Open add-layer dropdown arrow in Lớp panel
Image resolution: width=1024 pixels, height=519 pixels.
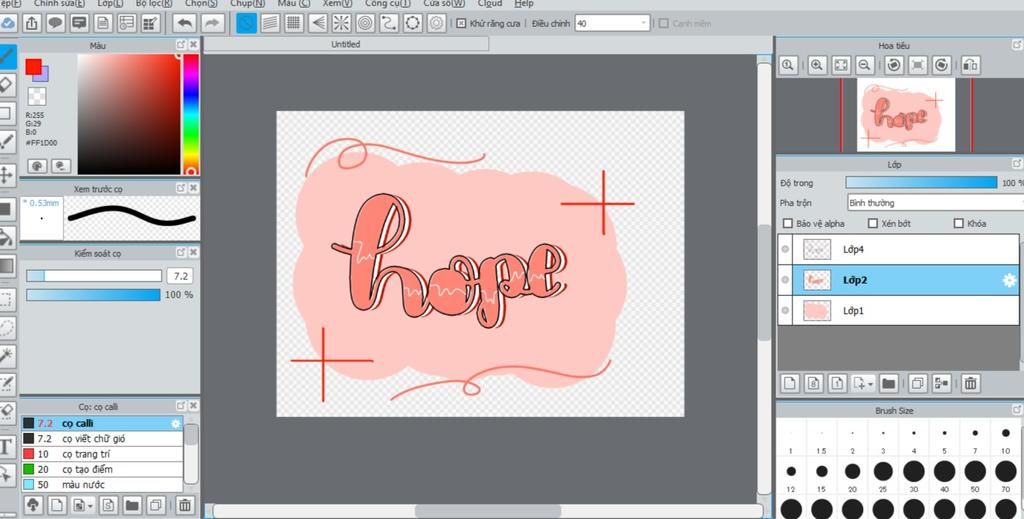click(x=871, y=384)
